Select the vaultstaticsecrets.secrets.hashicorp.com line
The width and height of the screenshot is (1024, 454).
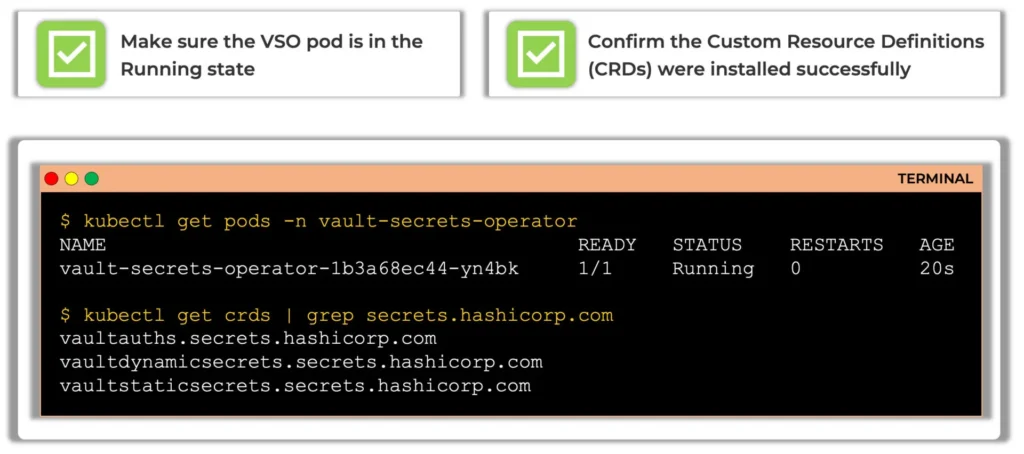point(295,386)
